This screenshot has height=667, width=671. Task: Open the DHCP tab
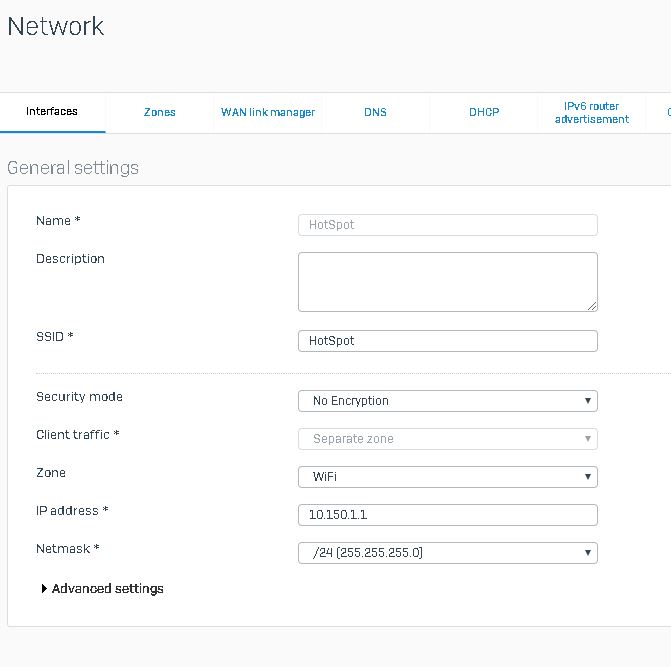click(x=484, y=112)
